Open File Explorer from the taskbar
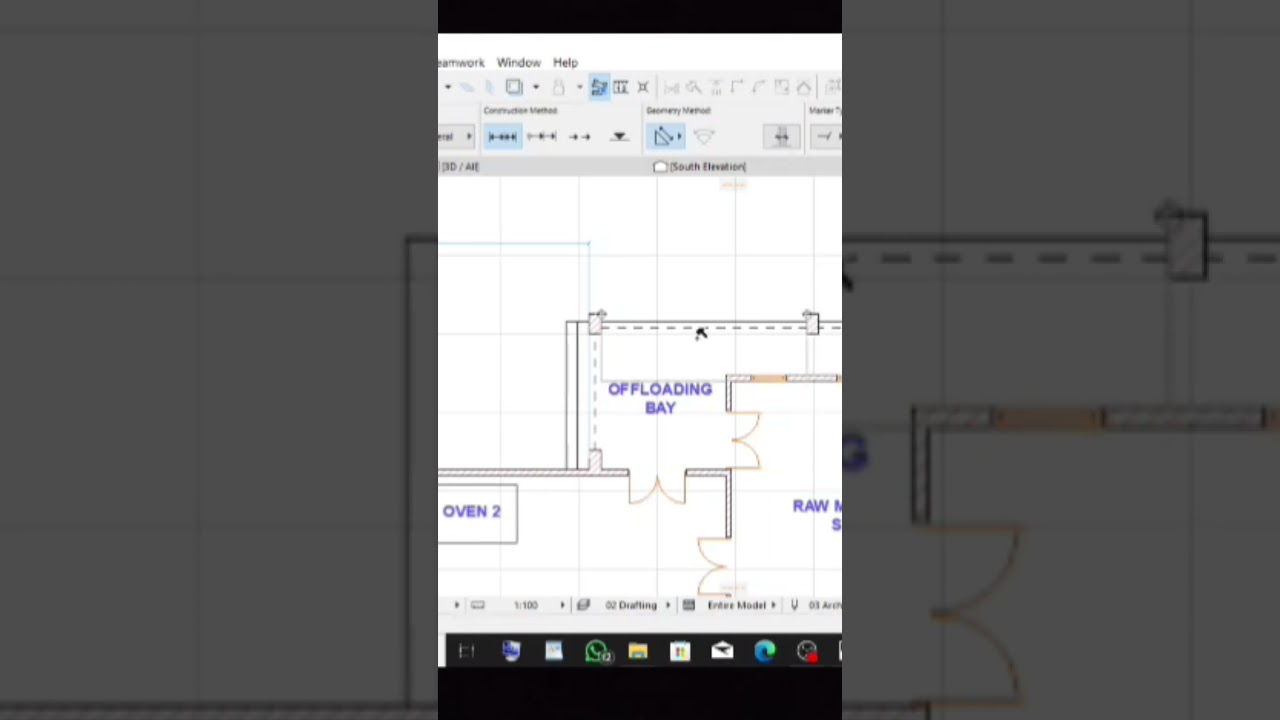The height and width of the screenshot is (720, 1280). [x=638, y=652]
